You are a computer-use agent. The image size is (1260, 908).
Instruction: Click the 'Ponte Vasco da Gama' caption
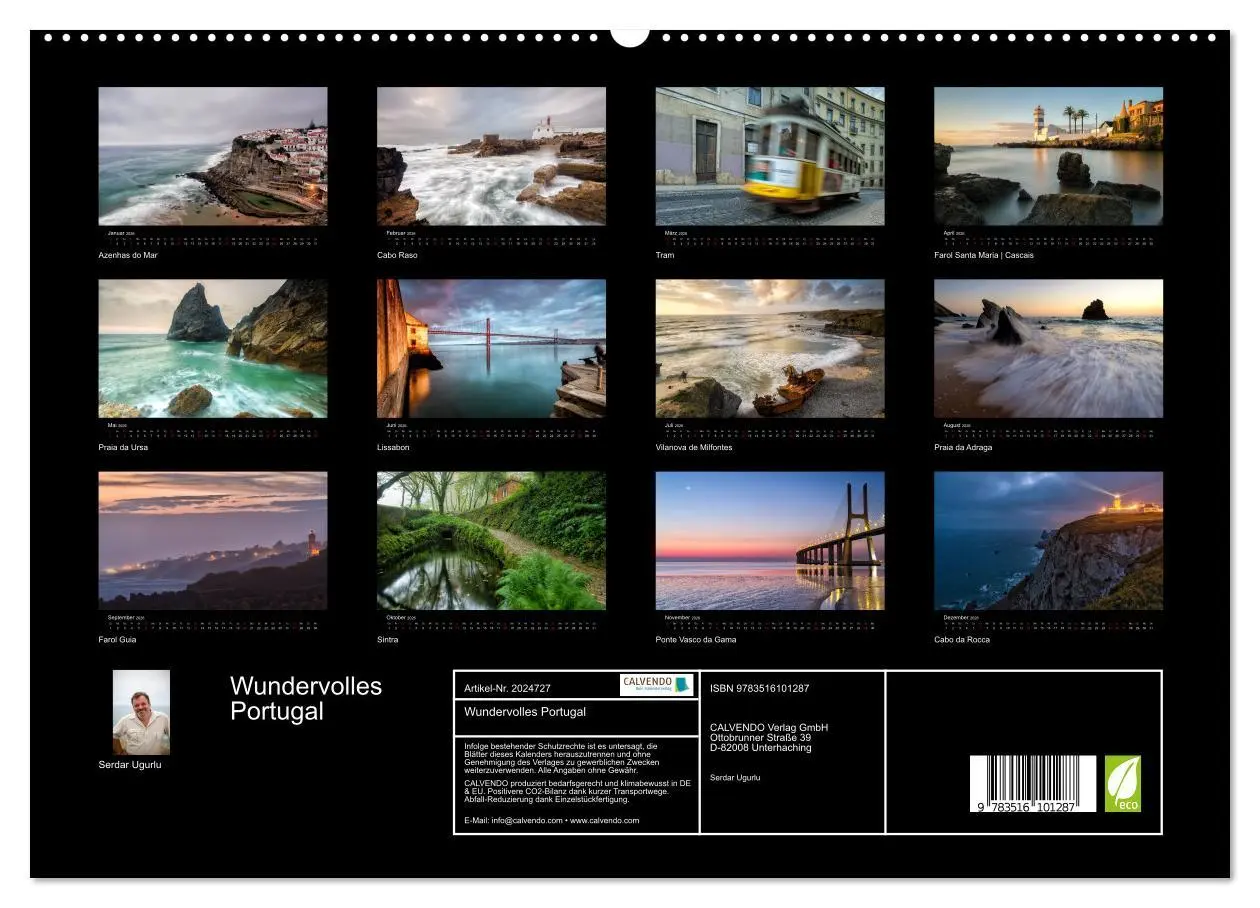pyautogui.click(x=696, y=640)
